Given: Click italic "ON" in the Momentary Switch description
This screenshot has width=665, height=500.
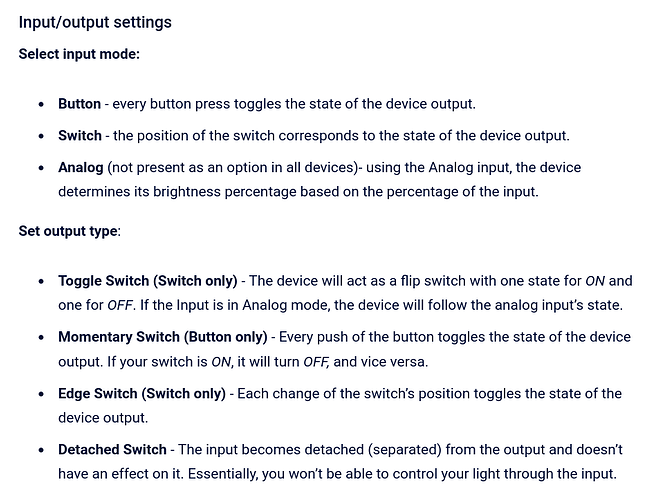Looking at the screenshot, I should click(x=221, y=361).
